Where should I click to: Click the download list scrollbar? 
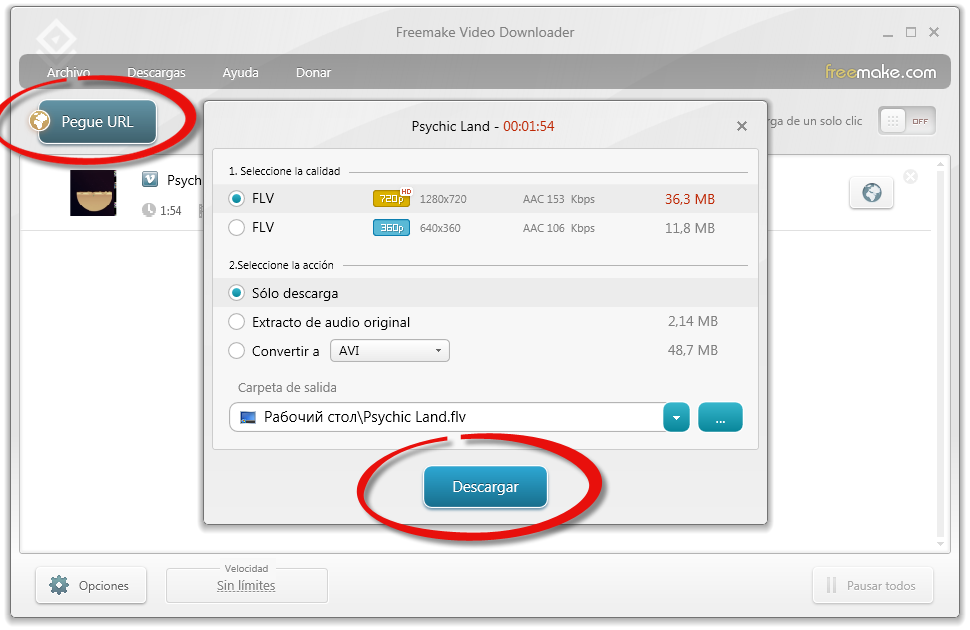[940, 354]
